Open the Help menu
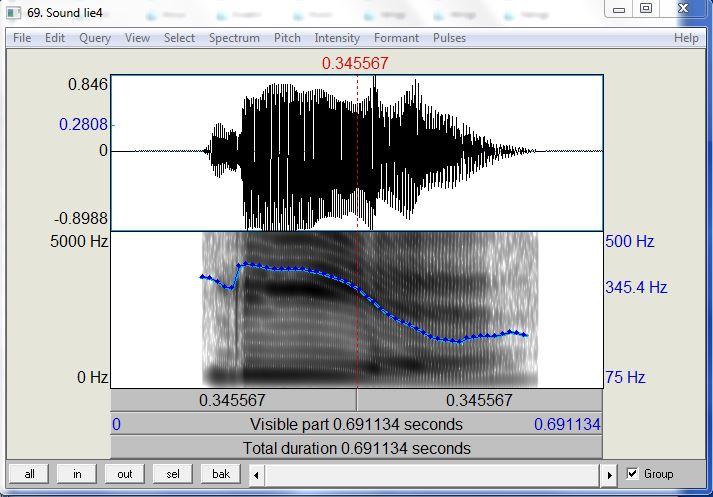 [686, 38]
